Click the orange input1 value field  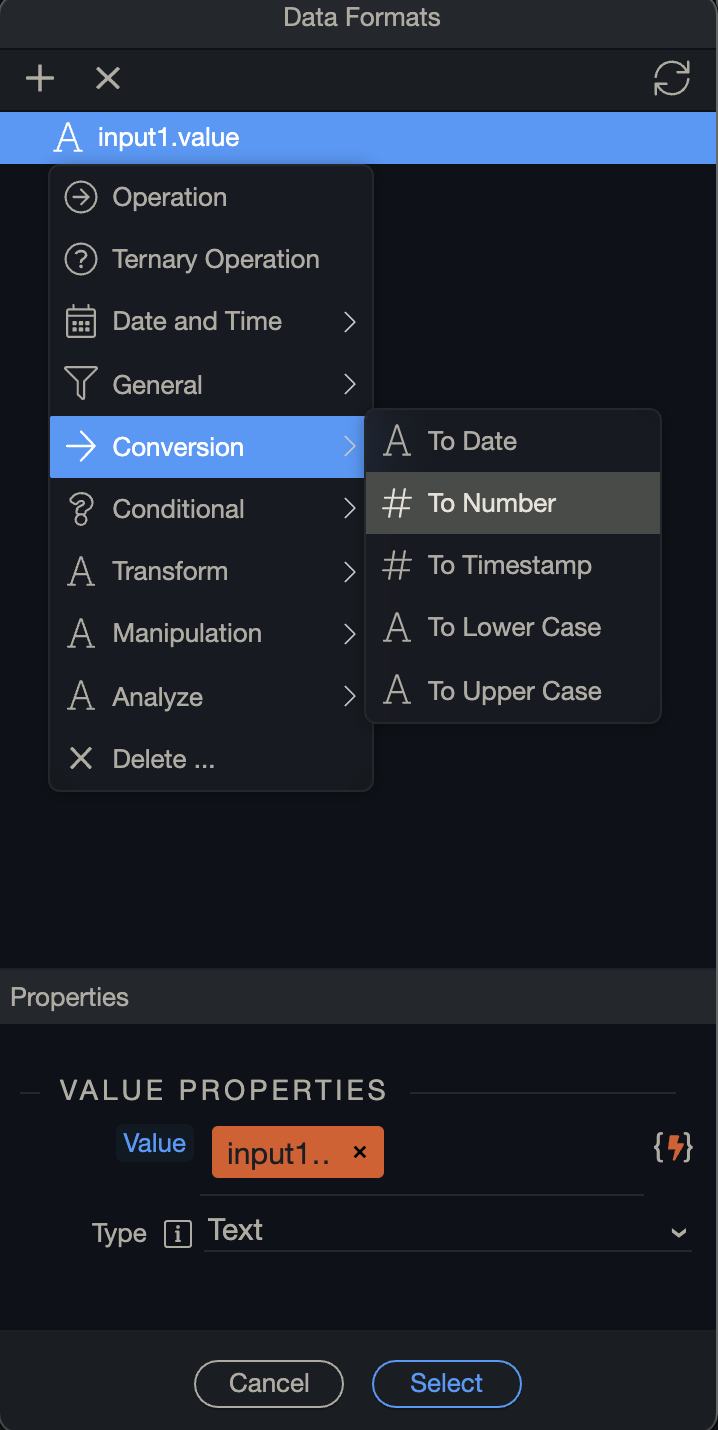pos(280,1153)
